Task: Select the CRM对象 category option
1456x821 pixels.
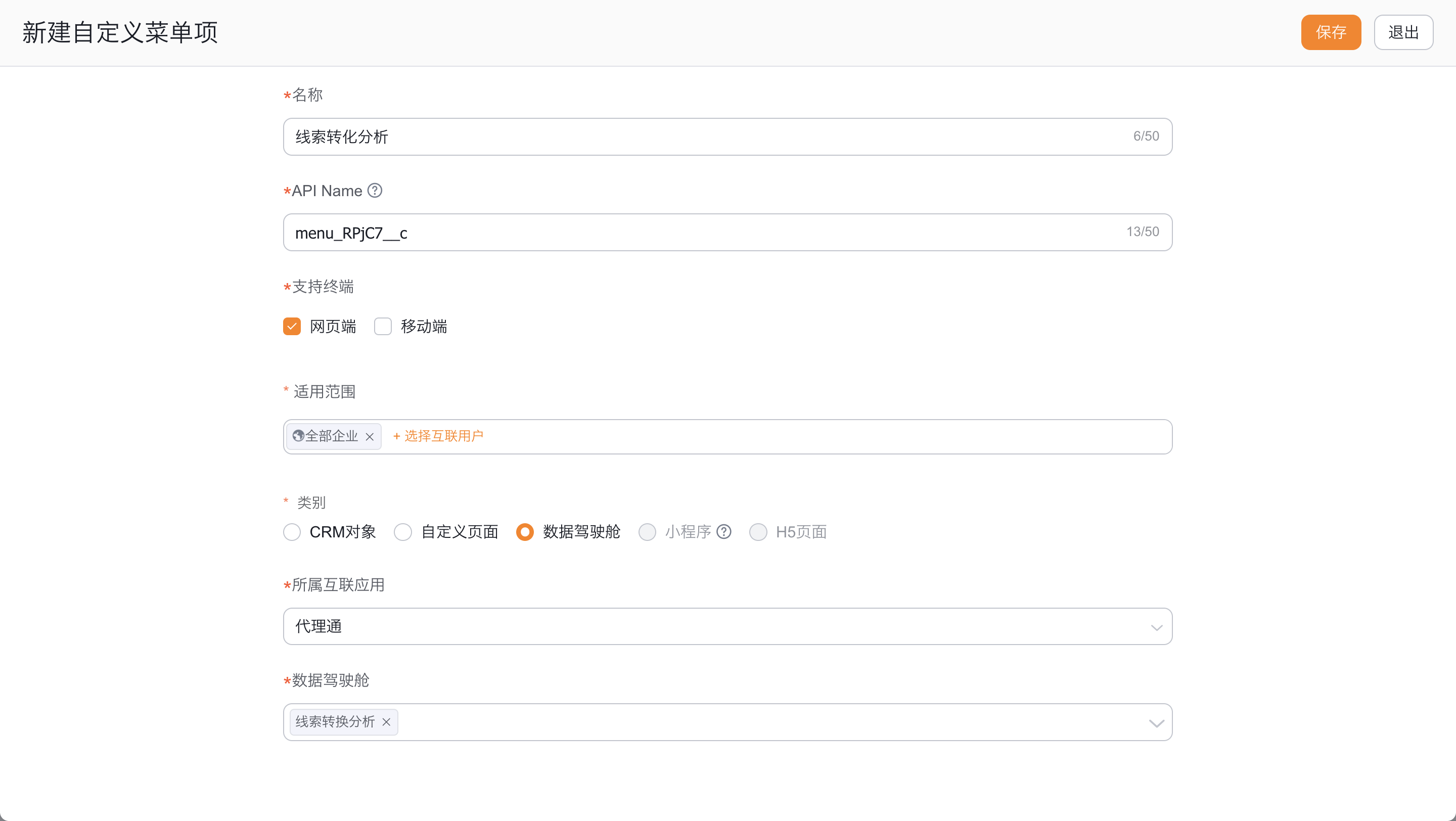Action: point(292,532)
